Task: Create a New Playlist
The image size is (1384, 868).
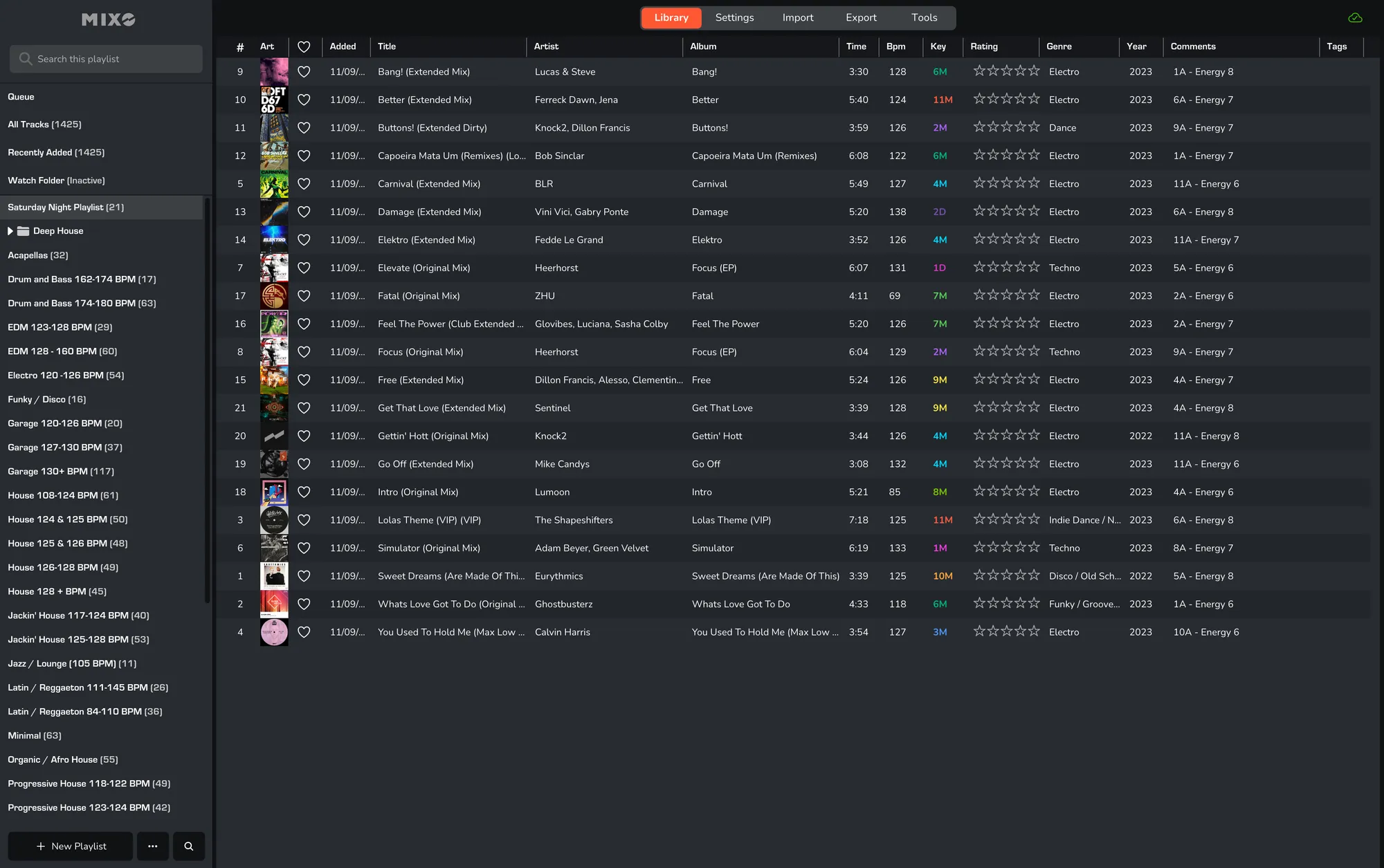Action: coord(71,846)
